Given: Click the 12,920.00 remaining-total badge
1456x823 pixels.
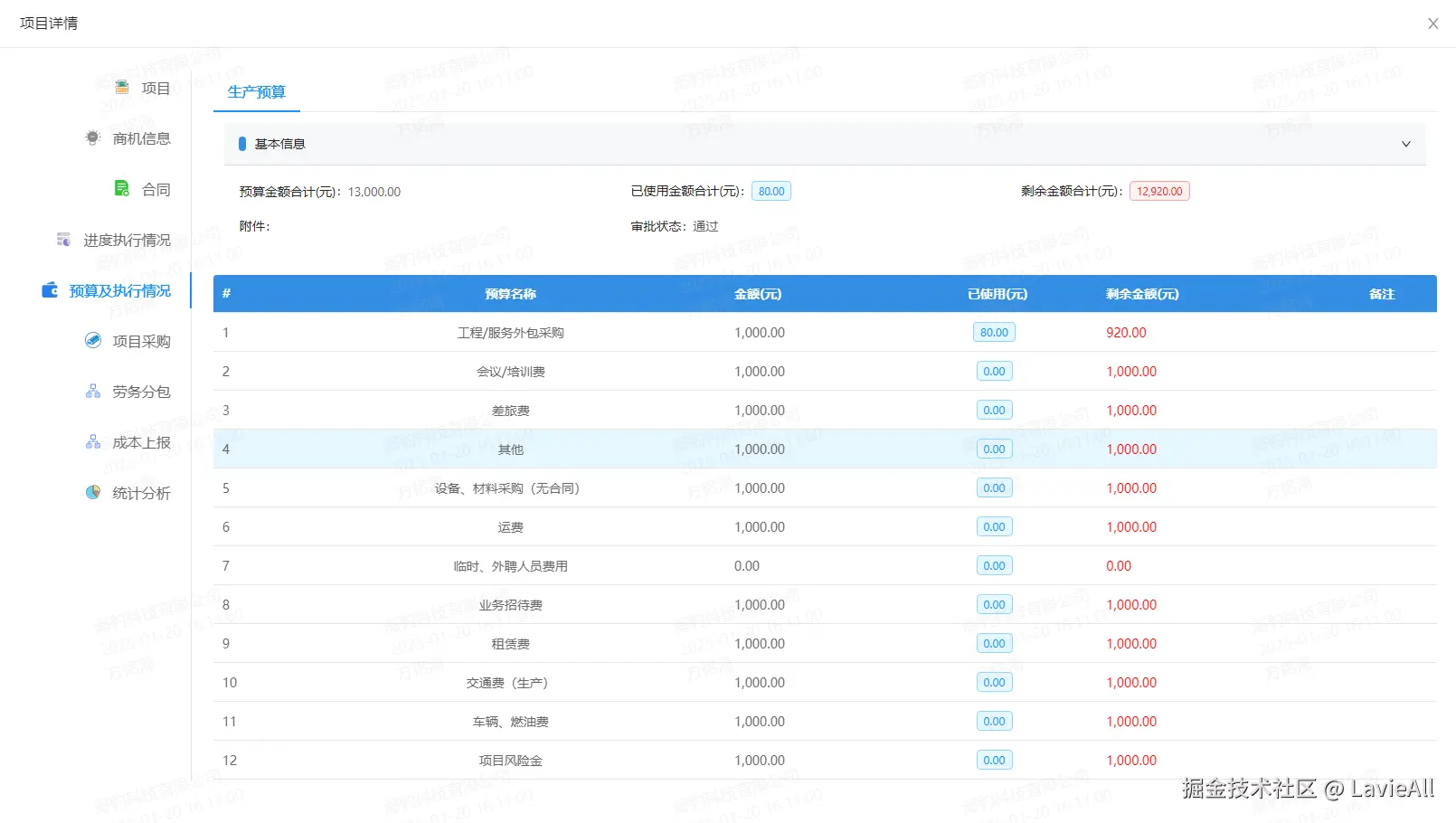Looking at the screenshot, I should 1159,191.
